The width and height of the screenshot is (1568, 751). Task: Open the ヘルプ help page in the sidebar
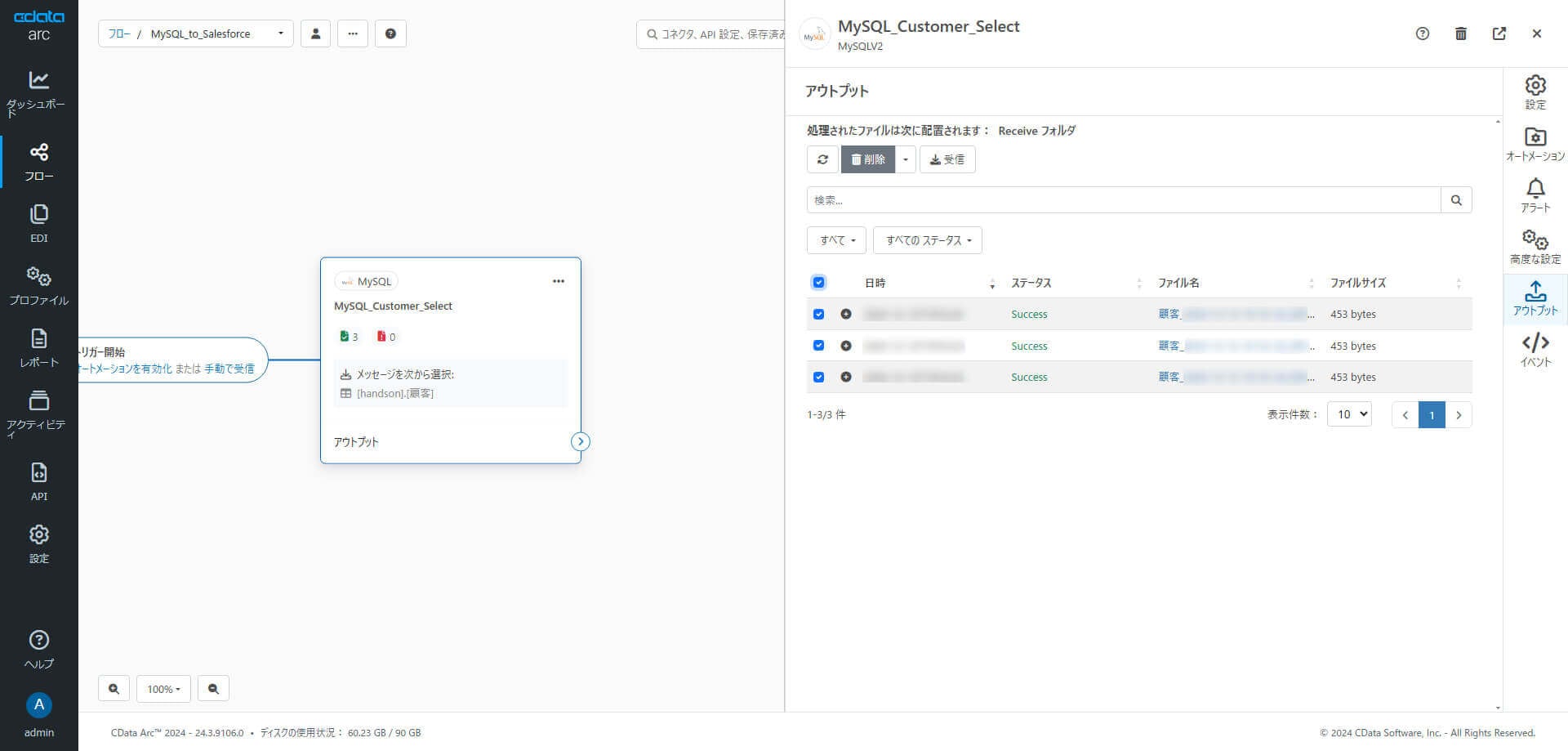point(38,650)
